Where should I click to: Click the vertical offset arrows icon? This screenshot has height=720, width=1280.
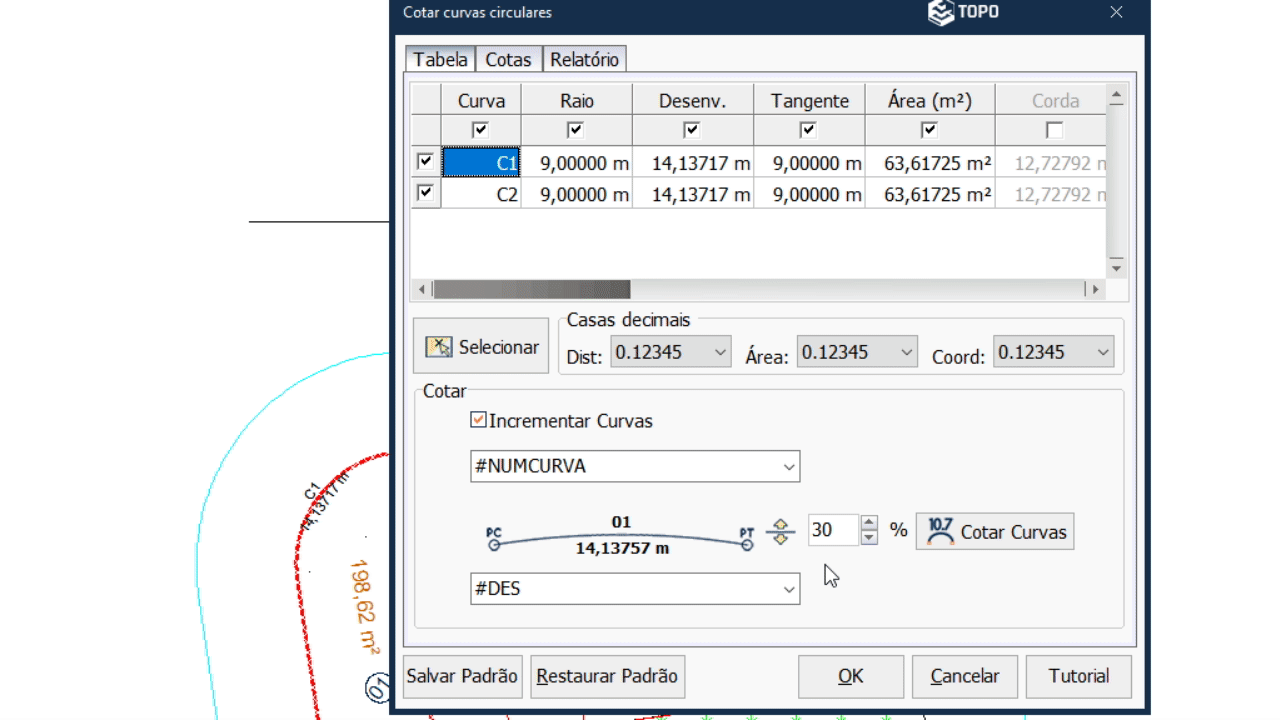(x=780, y=531)
